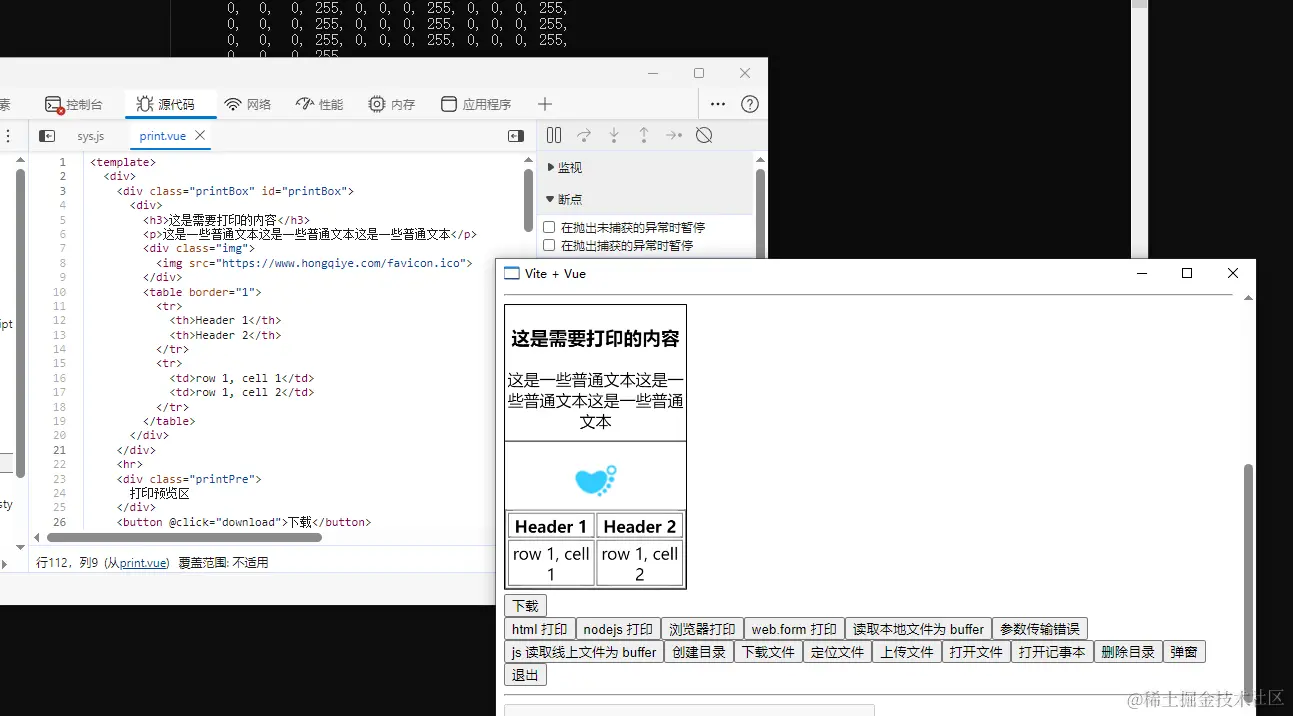Image resolution: width=1293 pixels, height=716 pixels.
Task: Click the 参数传输错误 button
Action: pyautogui.click(x=1039, y=629)
